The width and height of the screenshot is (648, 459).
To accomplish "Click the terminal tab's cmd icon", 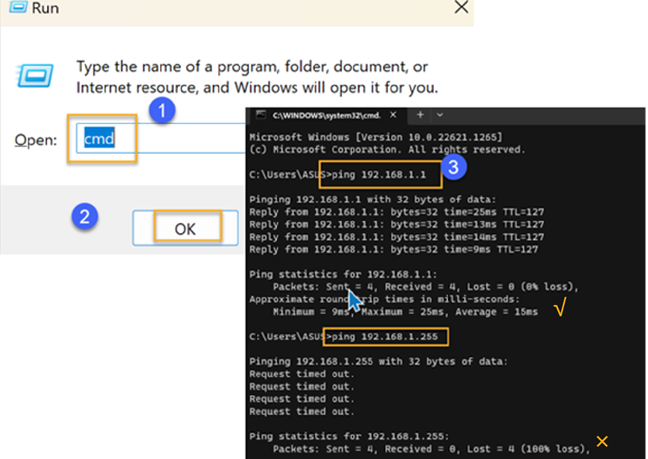I will pyautogui.click(x=260, y=115).
